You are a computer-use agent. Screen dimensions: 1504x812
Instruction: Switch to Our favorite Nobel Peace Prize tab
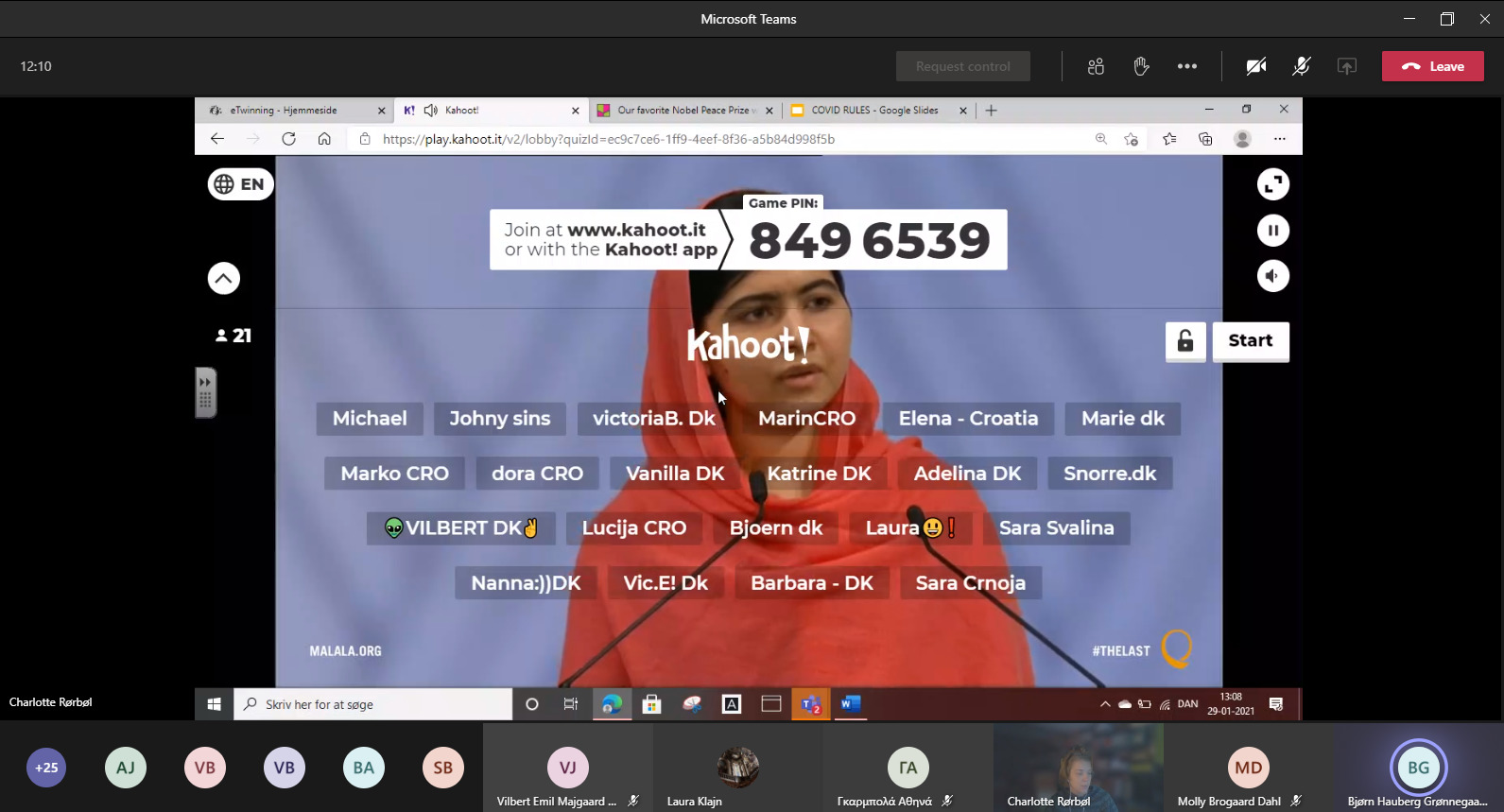[687, 111]
